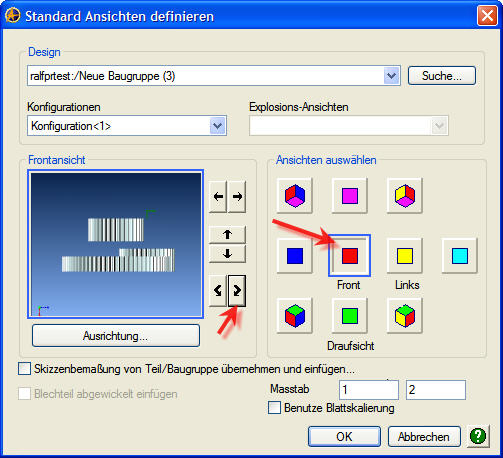The image size is (503, 458).
Task: Click the Suche... button
Action: coord(442,76)
